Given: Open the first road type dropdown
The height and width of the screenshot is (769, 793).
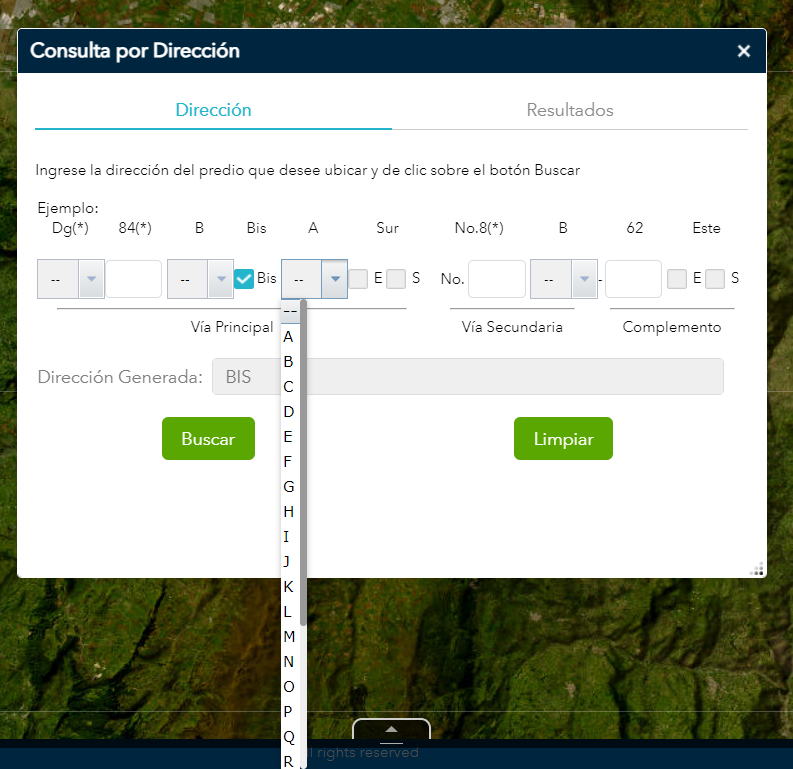Looking at the screenshot, I should [70, 279].
